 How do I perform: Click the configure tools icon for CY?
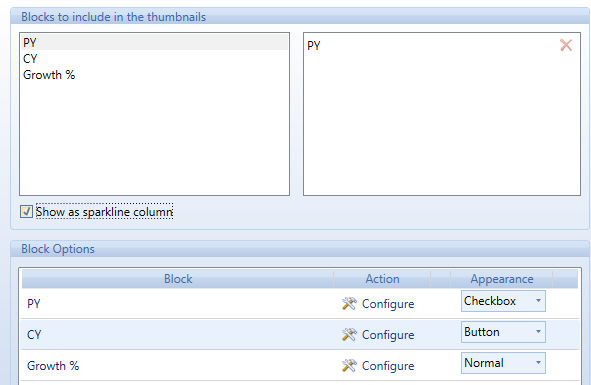(x=349, y=334)
